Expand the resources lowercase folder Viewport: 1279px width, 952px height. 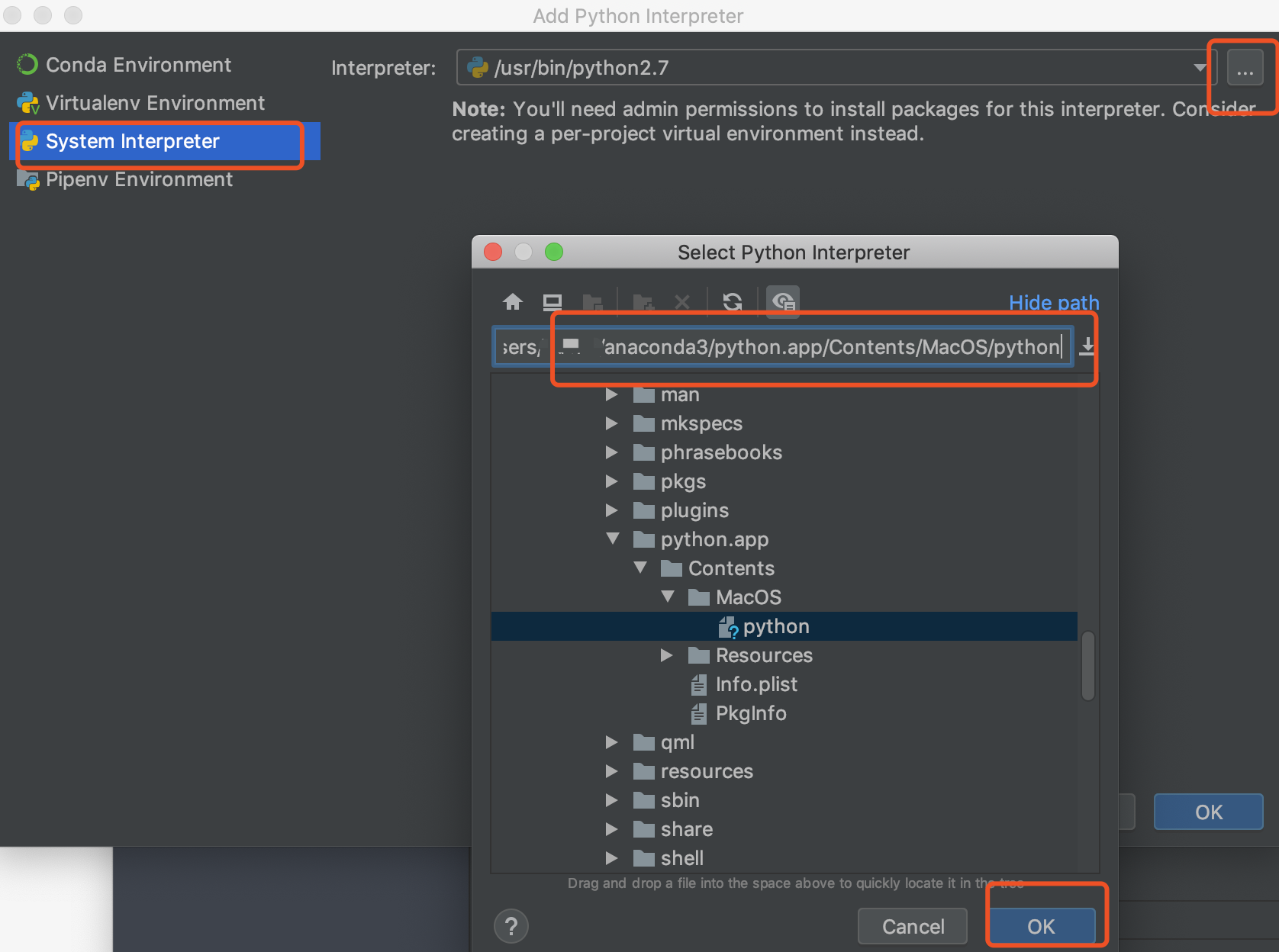(611, 771)
